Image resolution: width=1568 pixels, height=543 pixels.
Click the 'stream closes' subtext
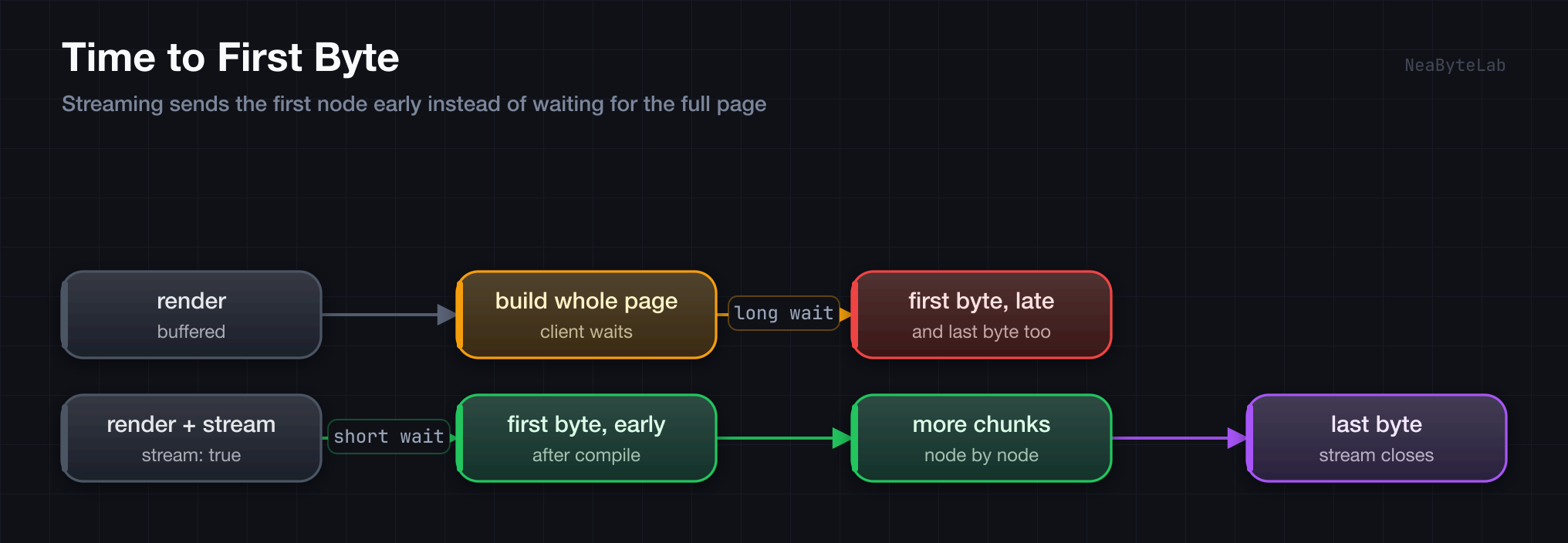coord(1377,455)
